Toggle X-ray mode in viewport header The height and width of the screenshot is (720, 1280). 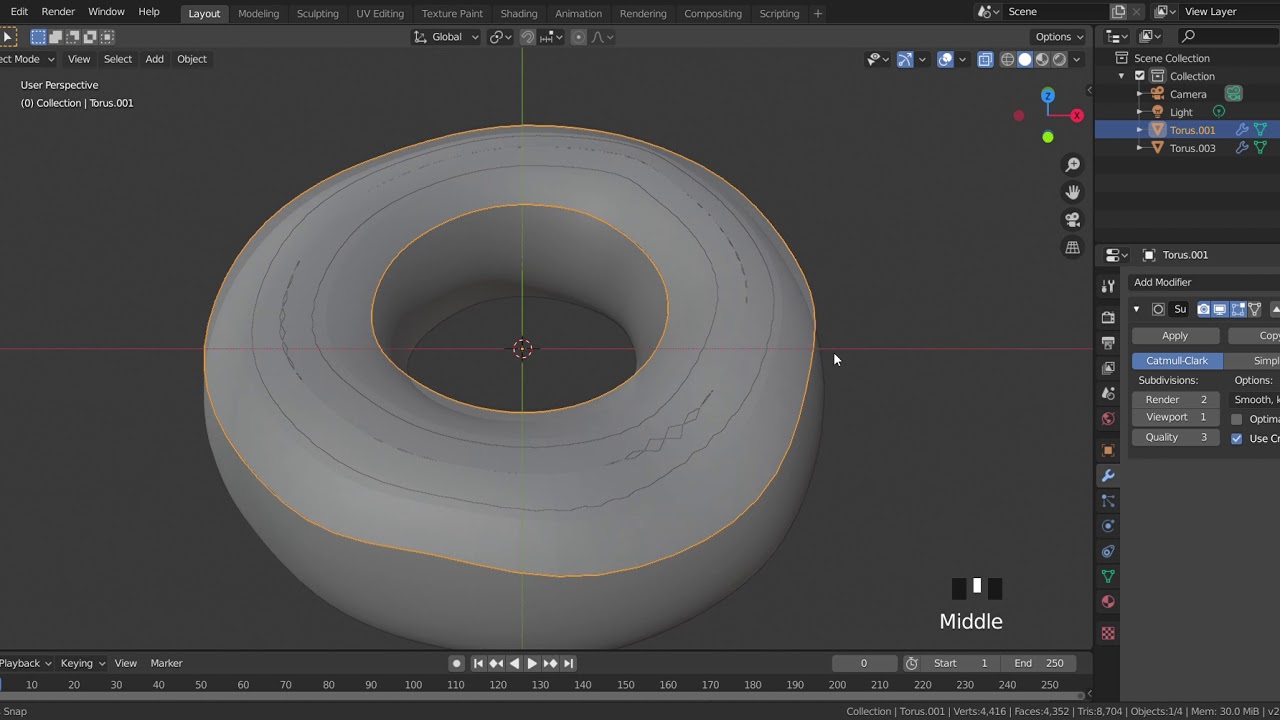985,60
